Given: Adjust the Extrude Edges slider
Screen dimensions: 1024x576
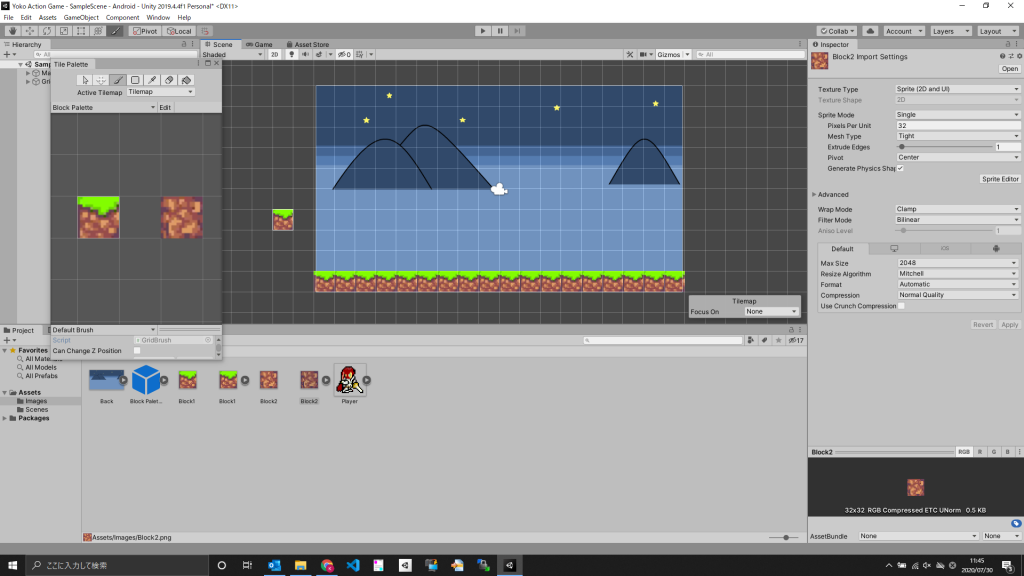Looking at the screenshot, I should coord(945,147).
